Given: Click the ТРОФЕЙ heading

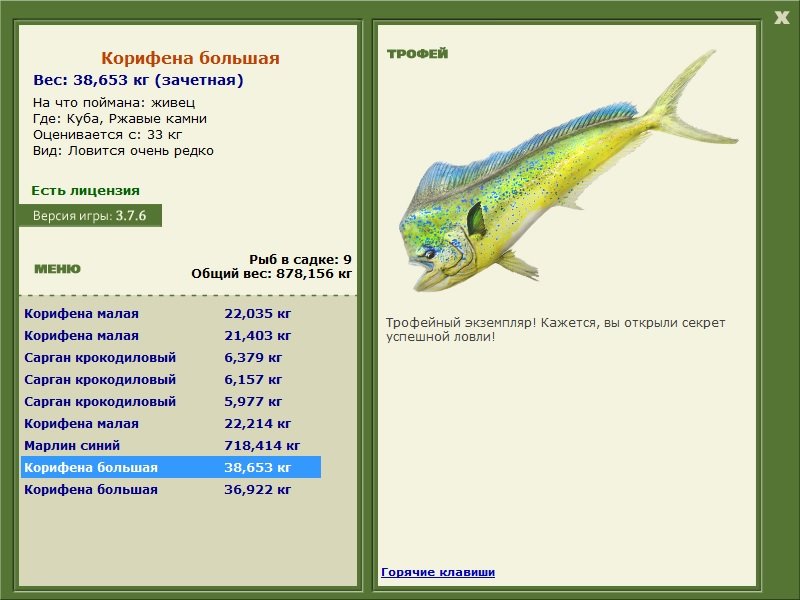Looking at the screenshot, I should [417, 54].
